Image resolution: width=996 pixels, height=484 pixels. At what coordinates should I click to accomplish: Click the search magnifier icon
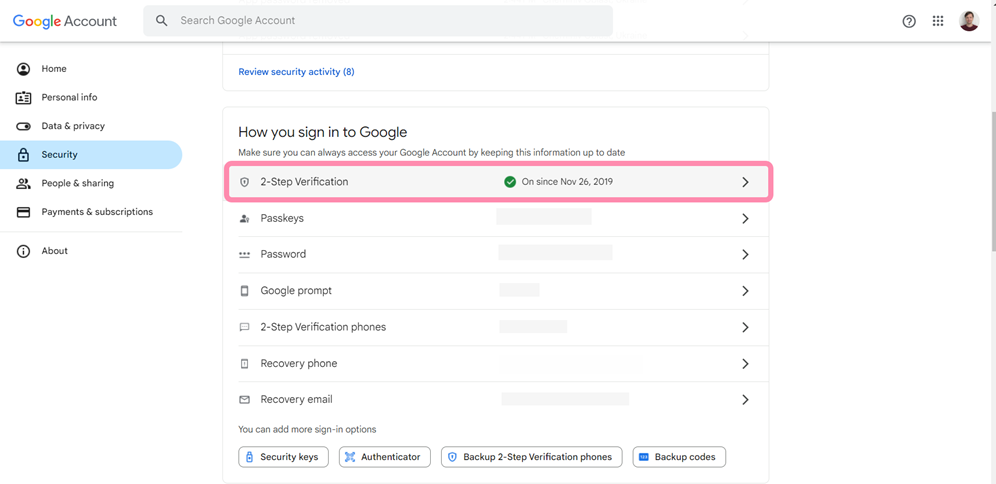(x=162, y=20)
